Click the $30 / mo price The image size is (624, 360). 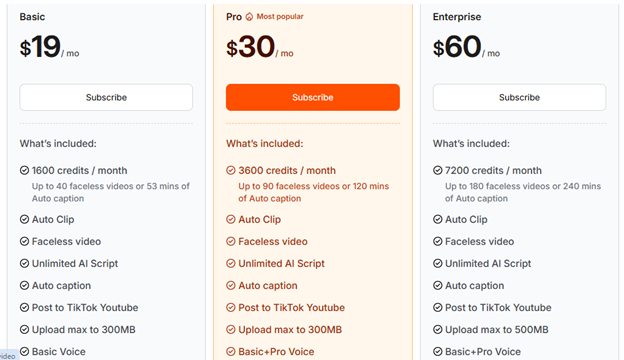(x=260, y=47)
